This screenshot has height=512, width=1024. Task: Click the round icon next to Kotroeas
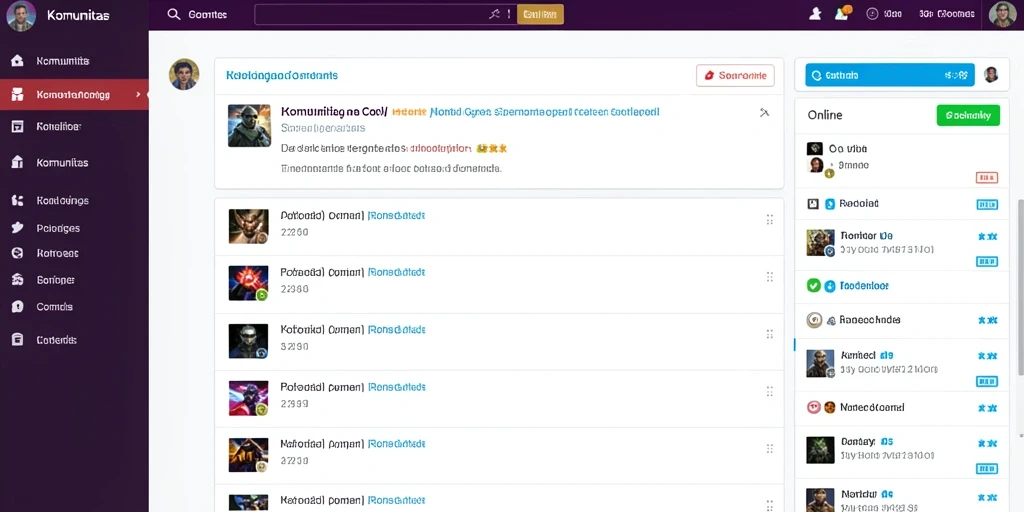pyautogui.click(x=18, y=253)
